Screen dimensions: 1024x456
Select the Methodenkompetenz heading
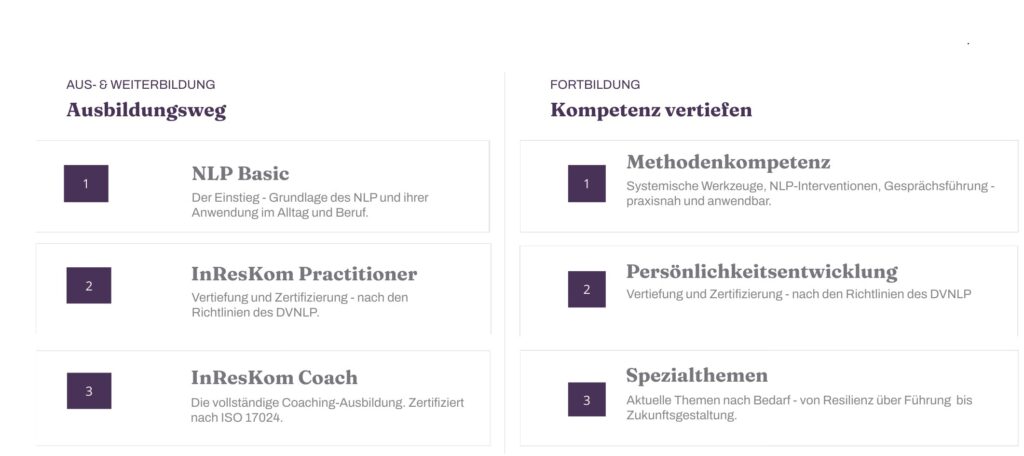point(728,162)
